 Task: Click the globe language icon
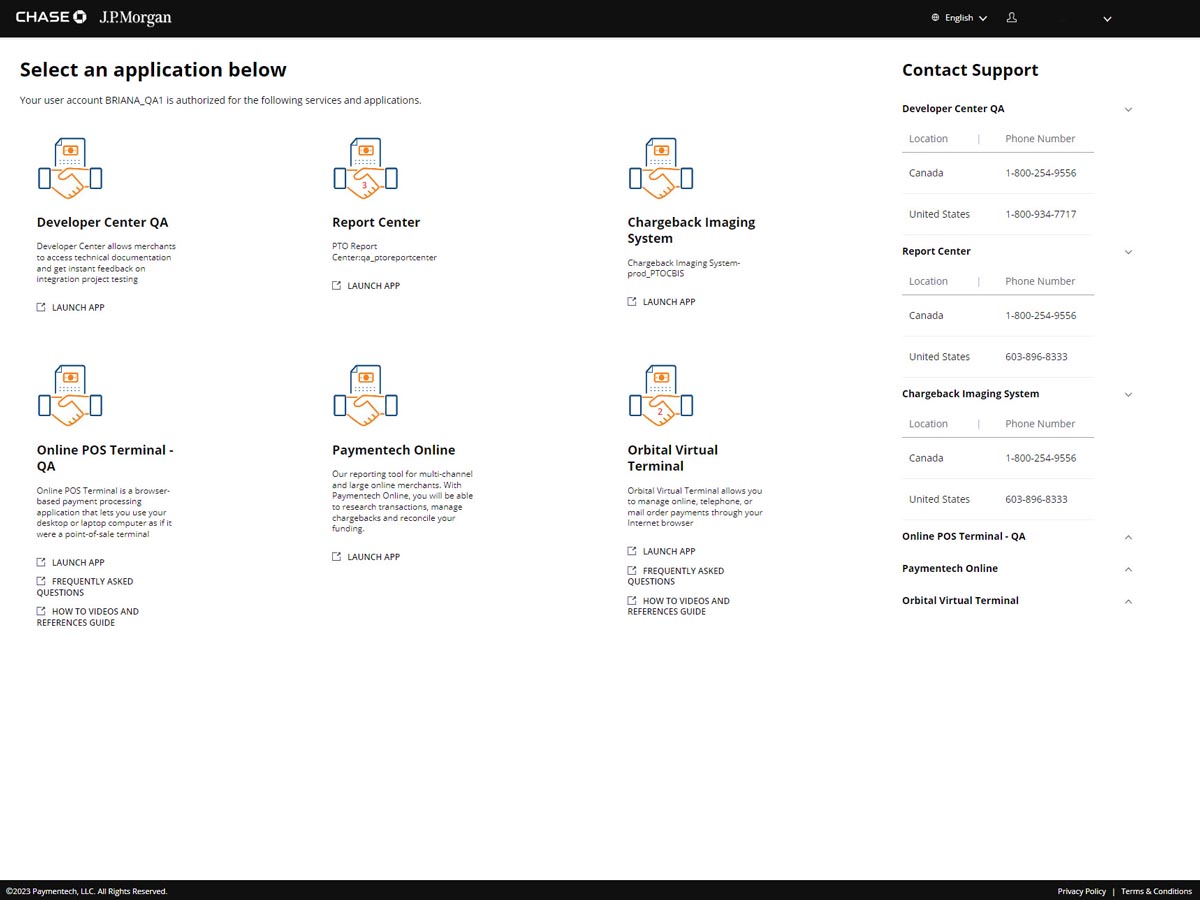[x=935, y=18]
